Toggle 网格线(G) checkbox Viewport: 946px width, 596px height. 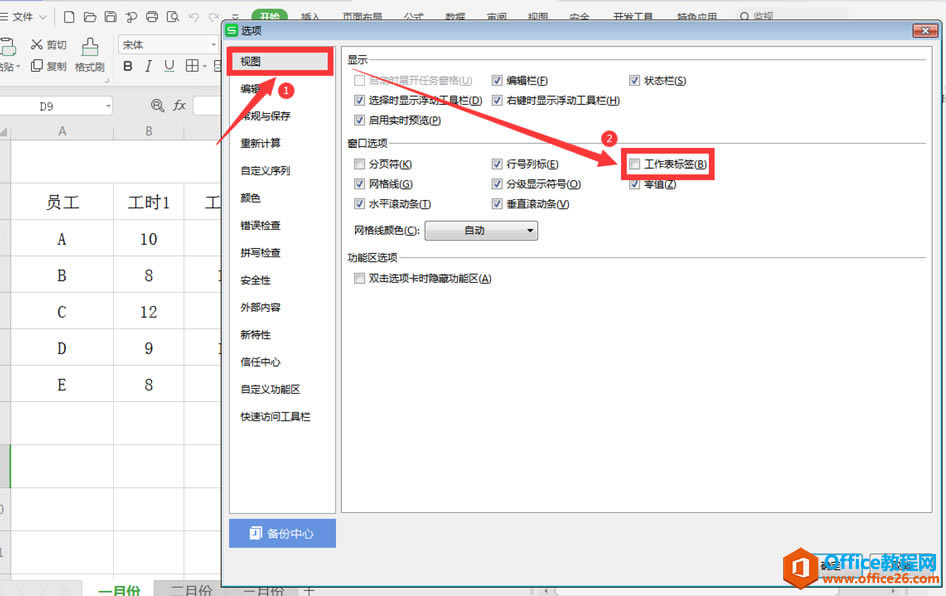coord(360,184)
